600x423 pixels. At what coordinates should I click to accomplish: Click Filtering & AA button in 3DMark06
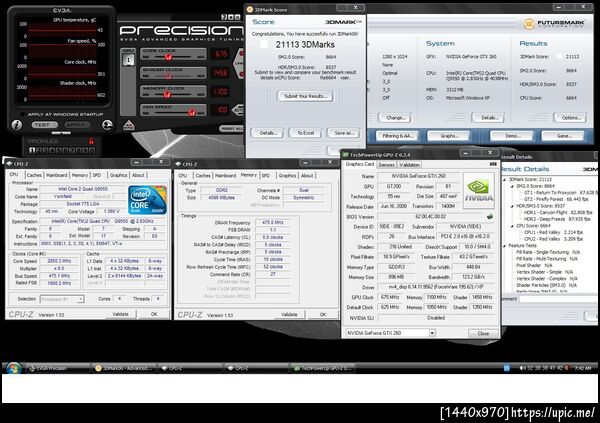(x=398, y=136)
